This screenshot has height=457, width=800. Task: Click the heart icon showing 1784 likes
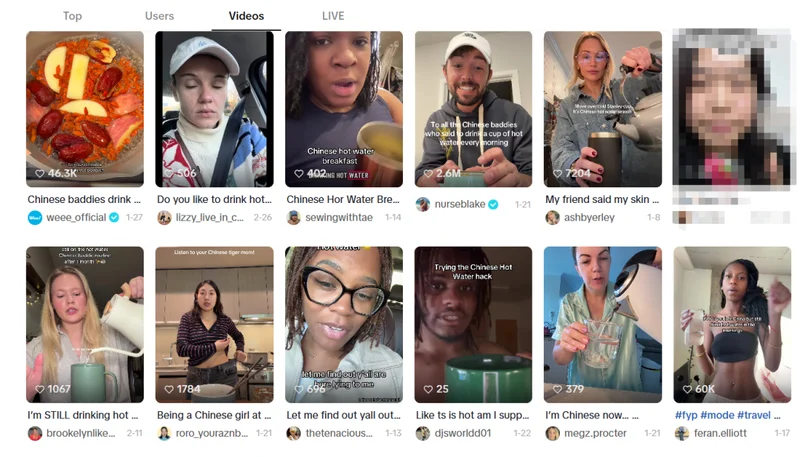169,389
